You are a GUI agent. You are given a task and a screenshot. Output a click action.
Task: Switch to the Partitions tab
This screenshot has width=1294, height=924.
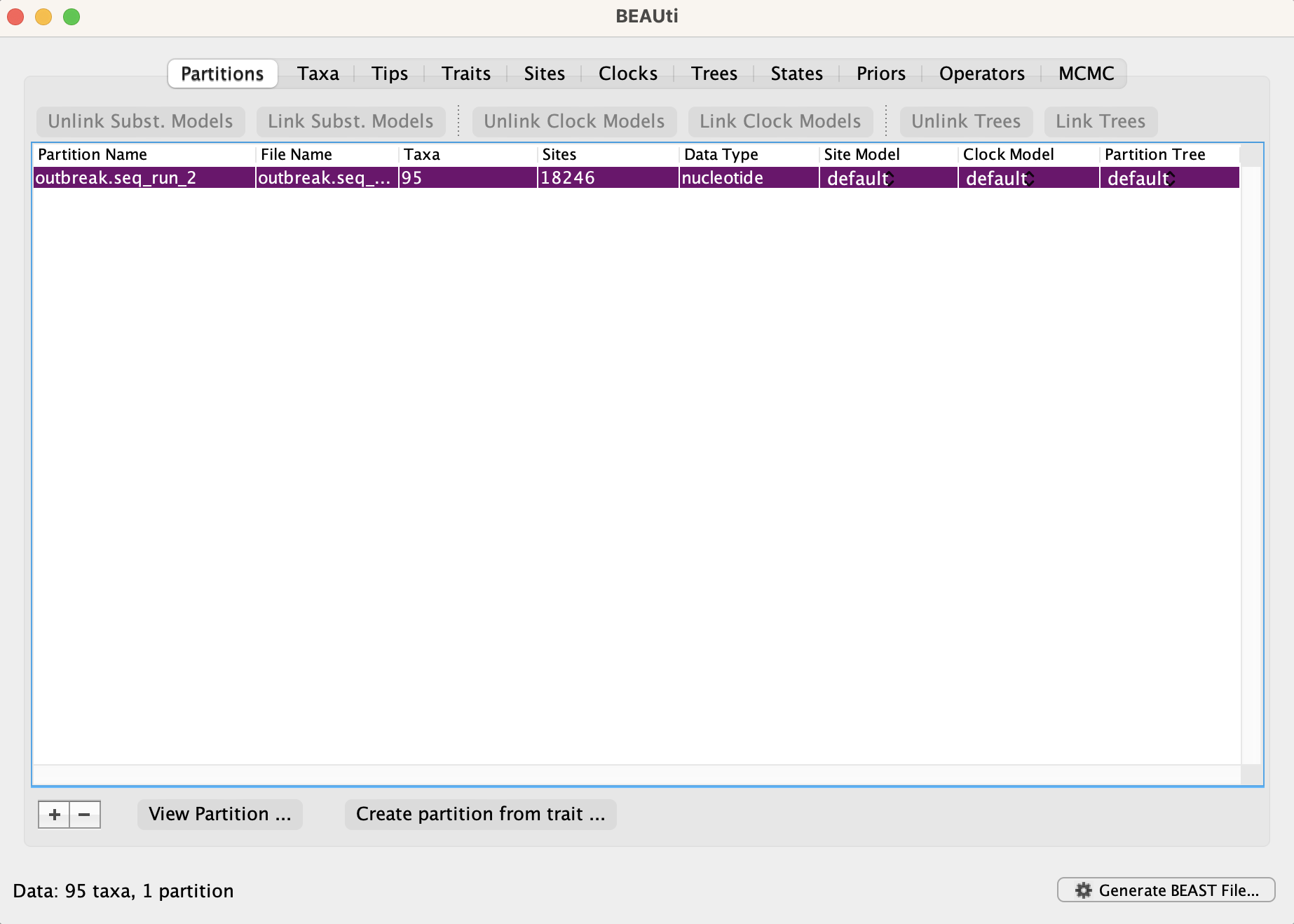(x=222, y=74)
